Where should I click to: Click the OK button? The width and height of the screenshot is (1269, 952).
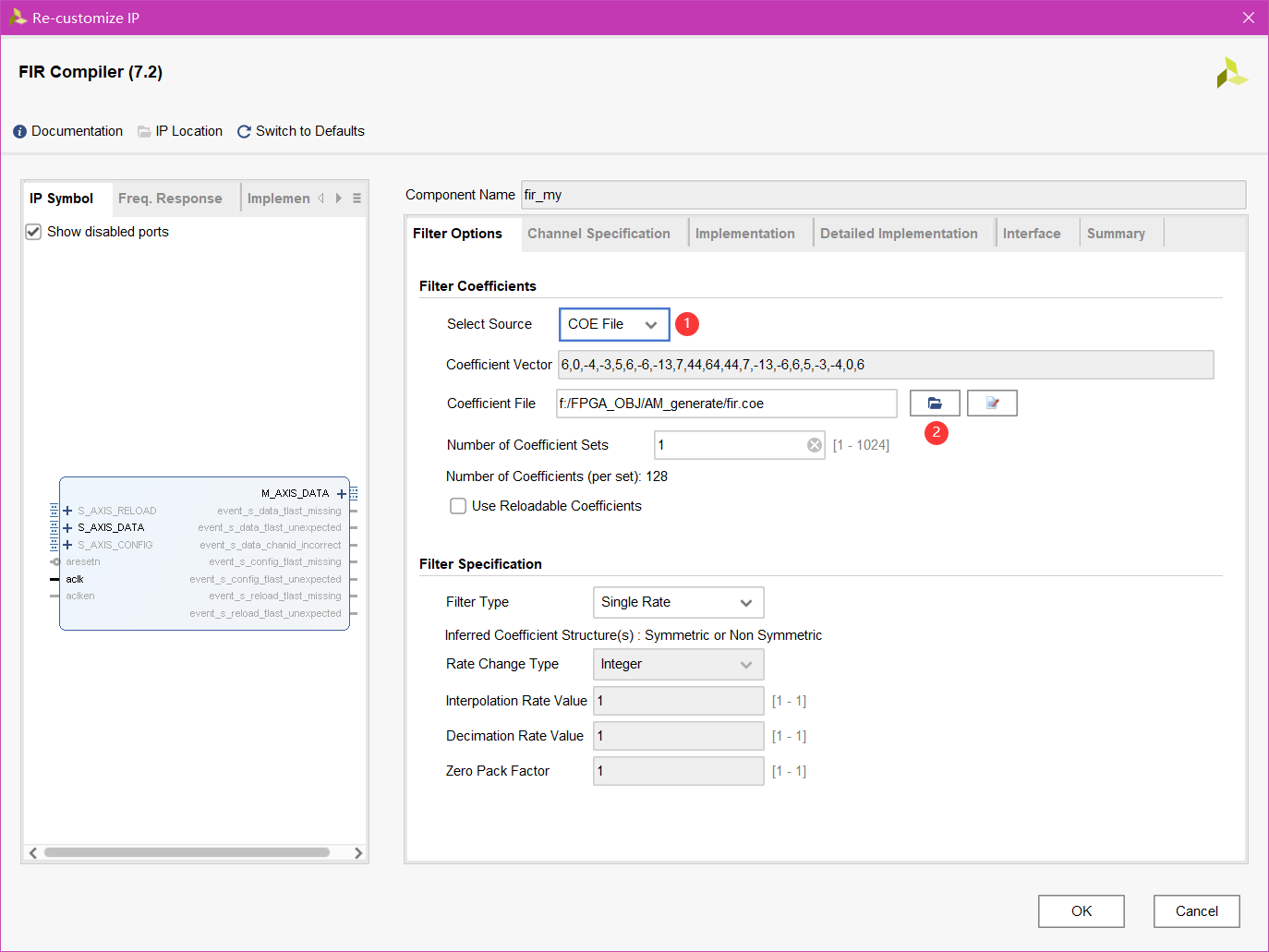(x=1082, y=911)
